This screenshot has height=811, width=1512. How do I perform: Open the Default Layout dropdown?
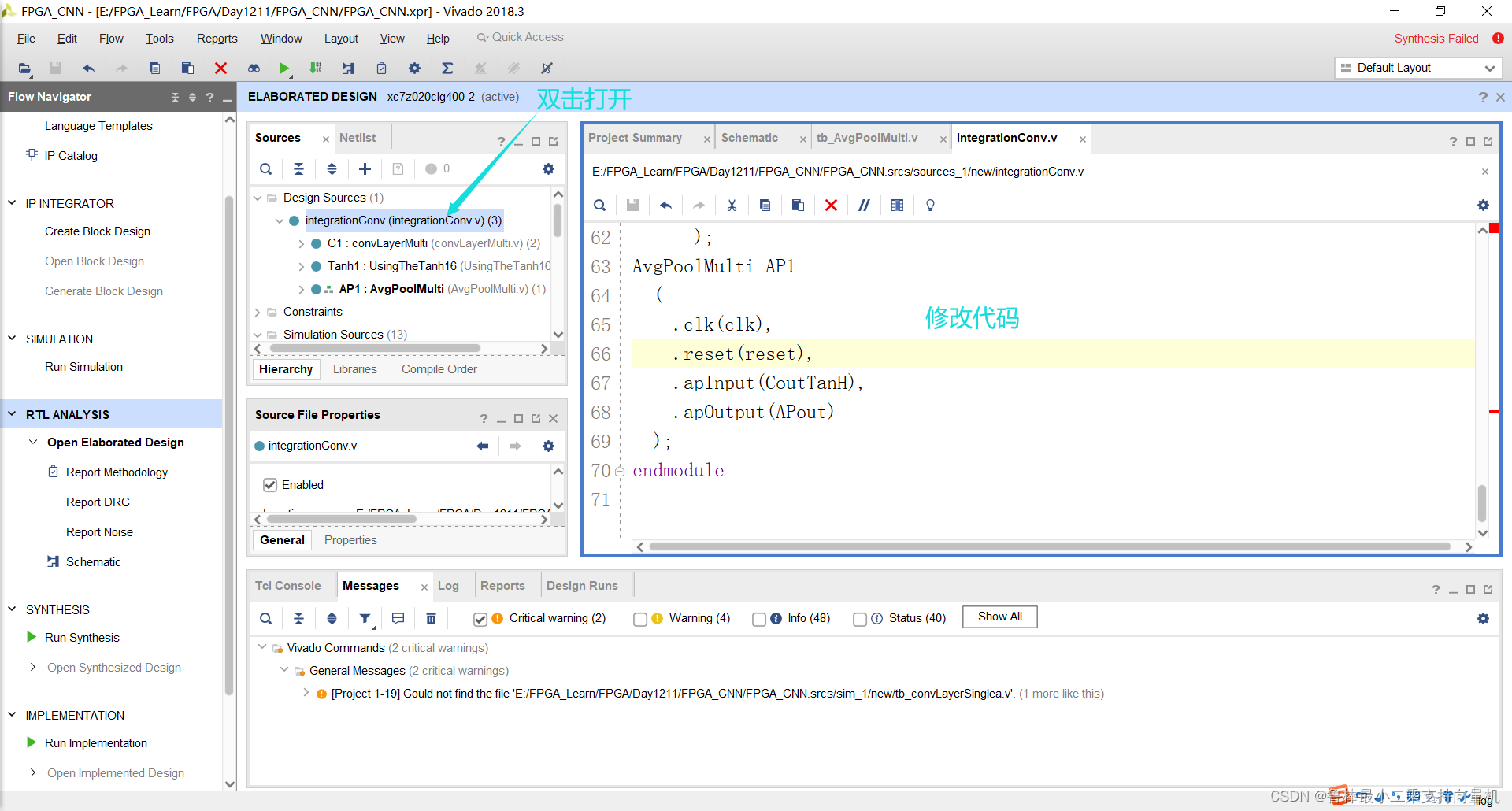pos(1418,68)
